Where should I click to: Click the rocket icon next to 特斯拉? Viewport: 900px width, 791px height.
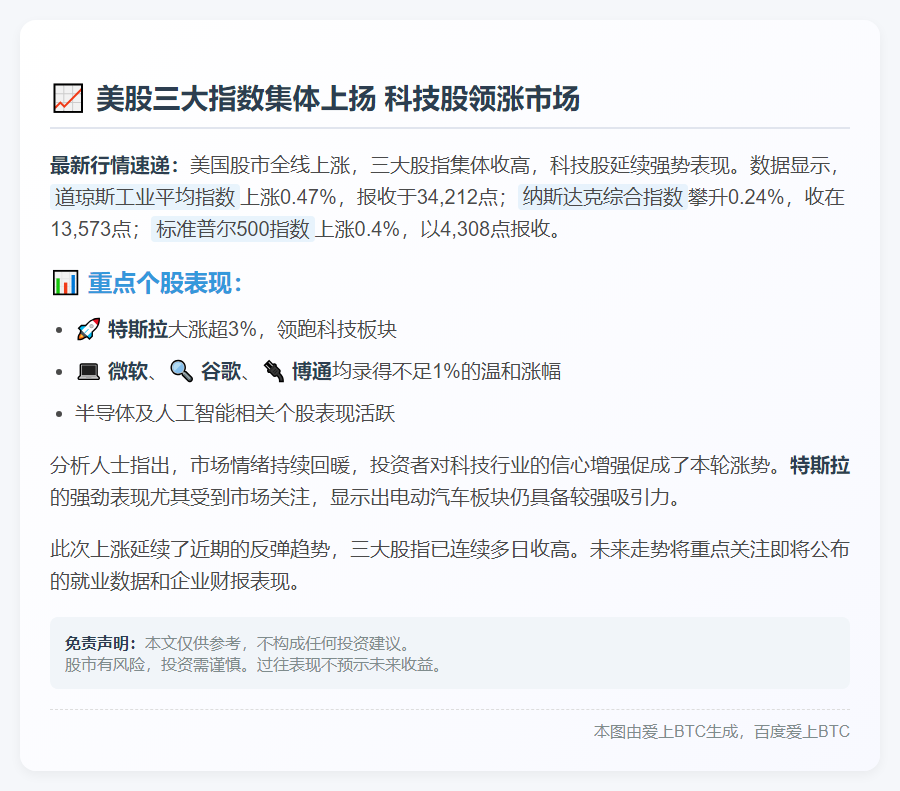(90, 328)
